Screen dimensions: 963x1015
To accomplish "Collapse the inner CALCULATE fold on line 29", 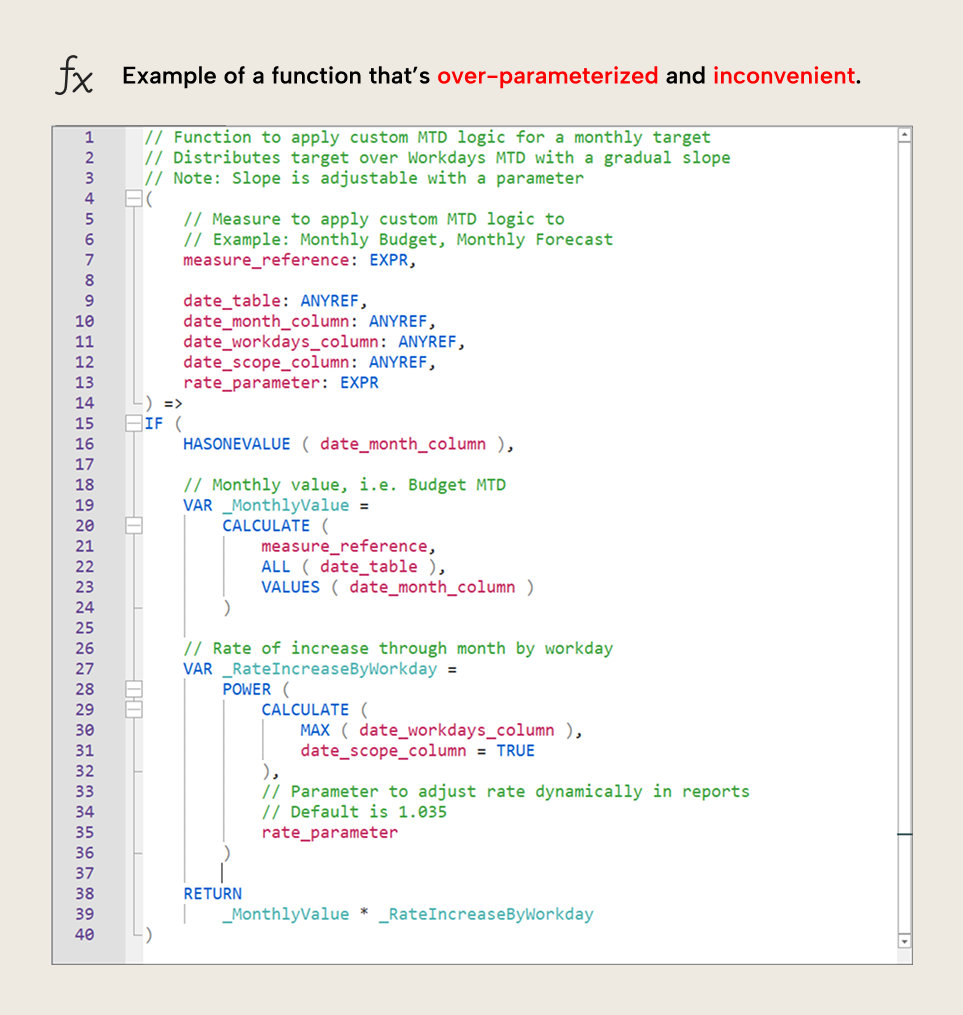I will (134, 709).
